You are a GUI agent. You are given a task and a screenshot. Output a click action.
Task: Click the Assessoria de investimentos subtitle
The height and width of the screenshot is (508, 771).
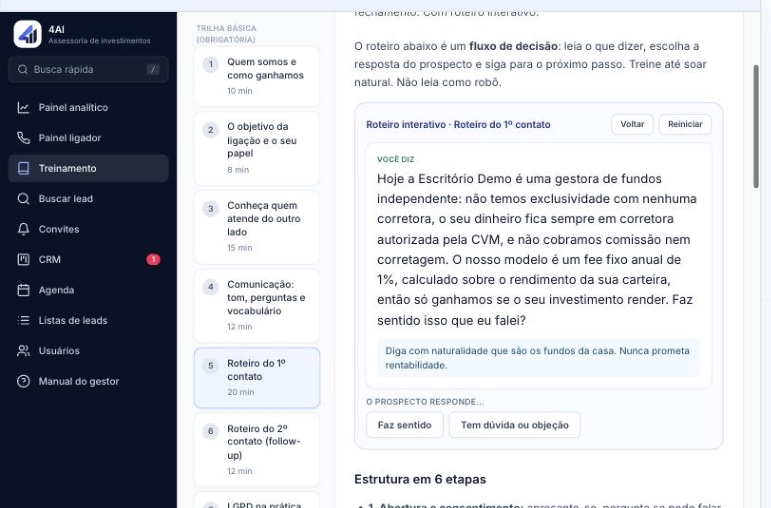pos(99,41)
